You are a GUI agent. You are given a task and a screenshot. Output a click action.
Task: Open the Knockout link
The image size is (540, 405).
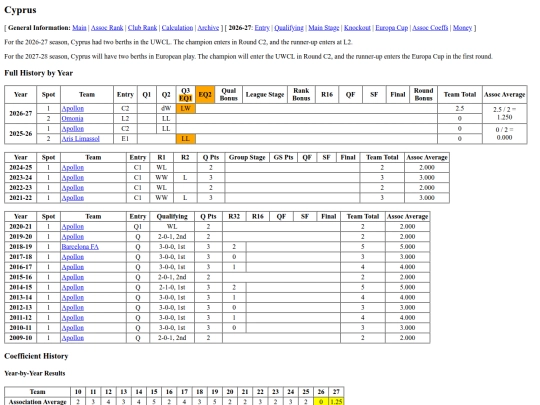[357, 28]
